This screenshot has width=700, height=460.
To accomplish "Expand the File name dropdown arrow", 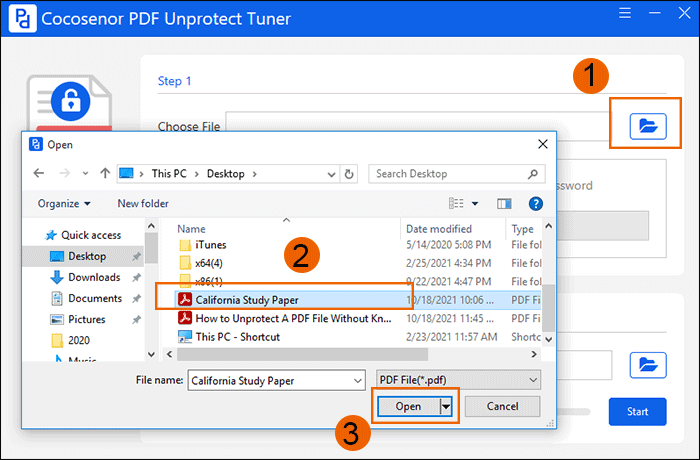I will 358,381.
